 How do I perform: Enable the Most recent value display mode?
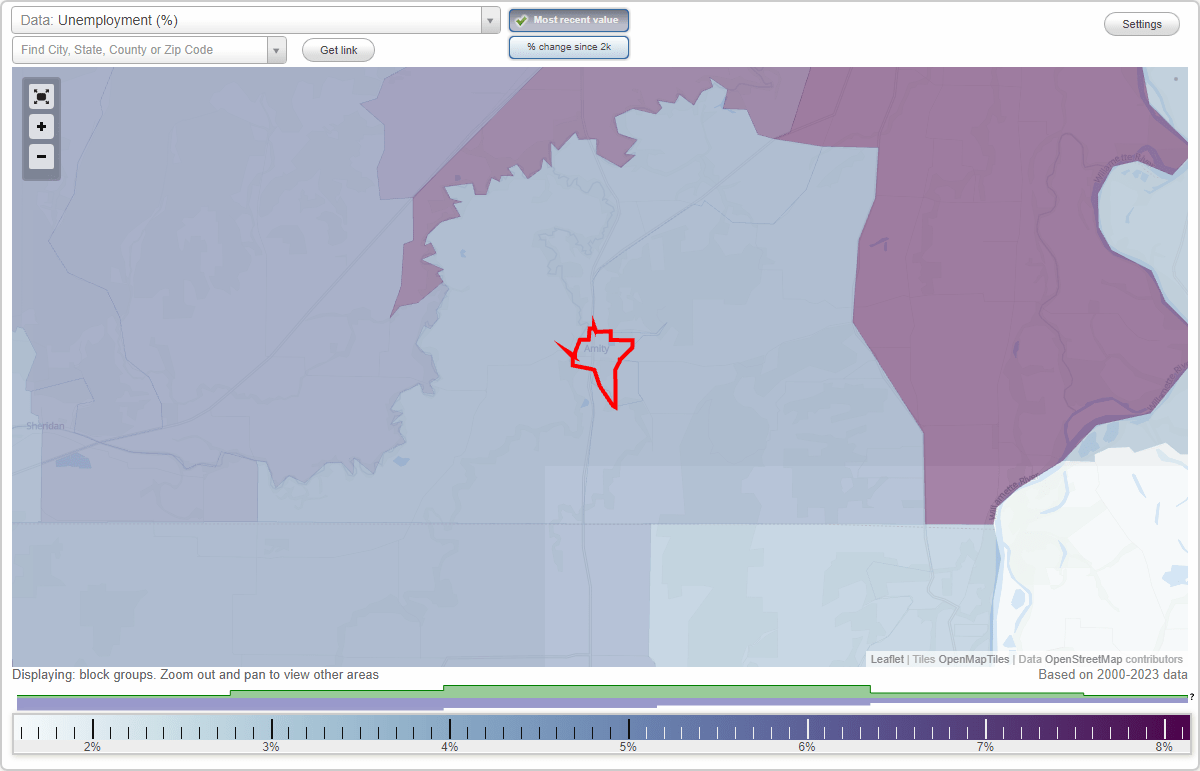click(x=568, y=19)
